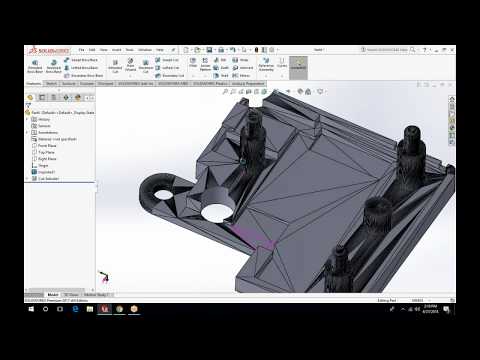Select the Mirror feature tool
The width and height of the screenshot is (480, 360).
pos(241,76)
